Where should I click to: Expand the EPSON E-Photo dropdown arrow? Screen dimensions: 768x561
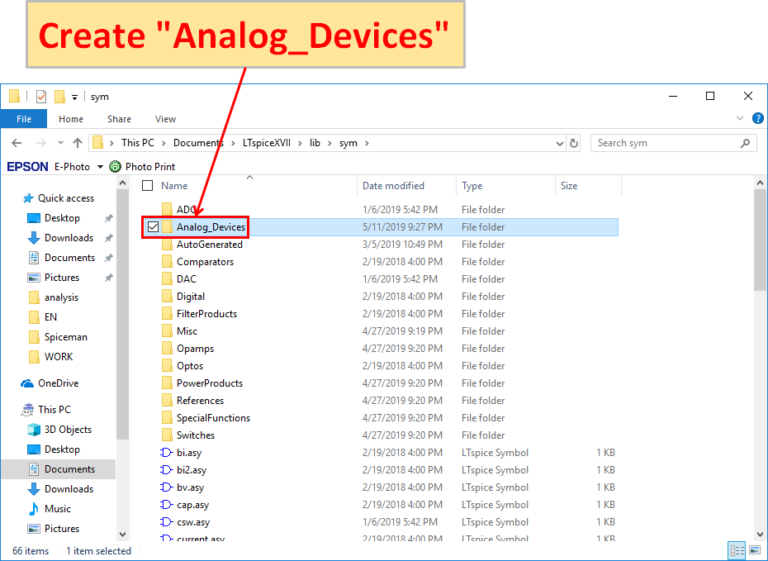[100, 167]
